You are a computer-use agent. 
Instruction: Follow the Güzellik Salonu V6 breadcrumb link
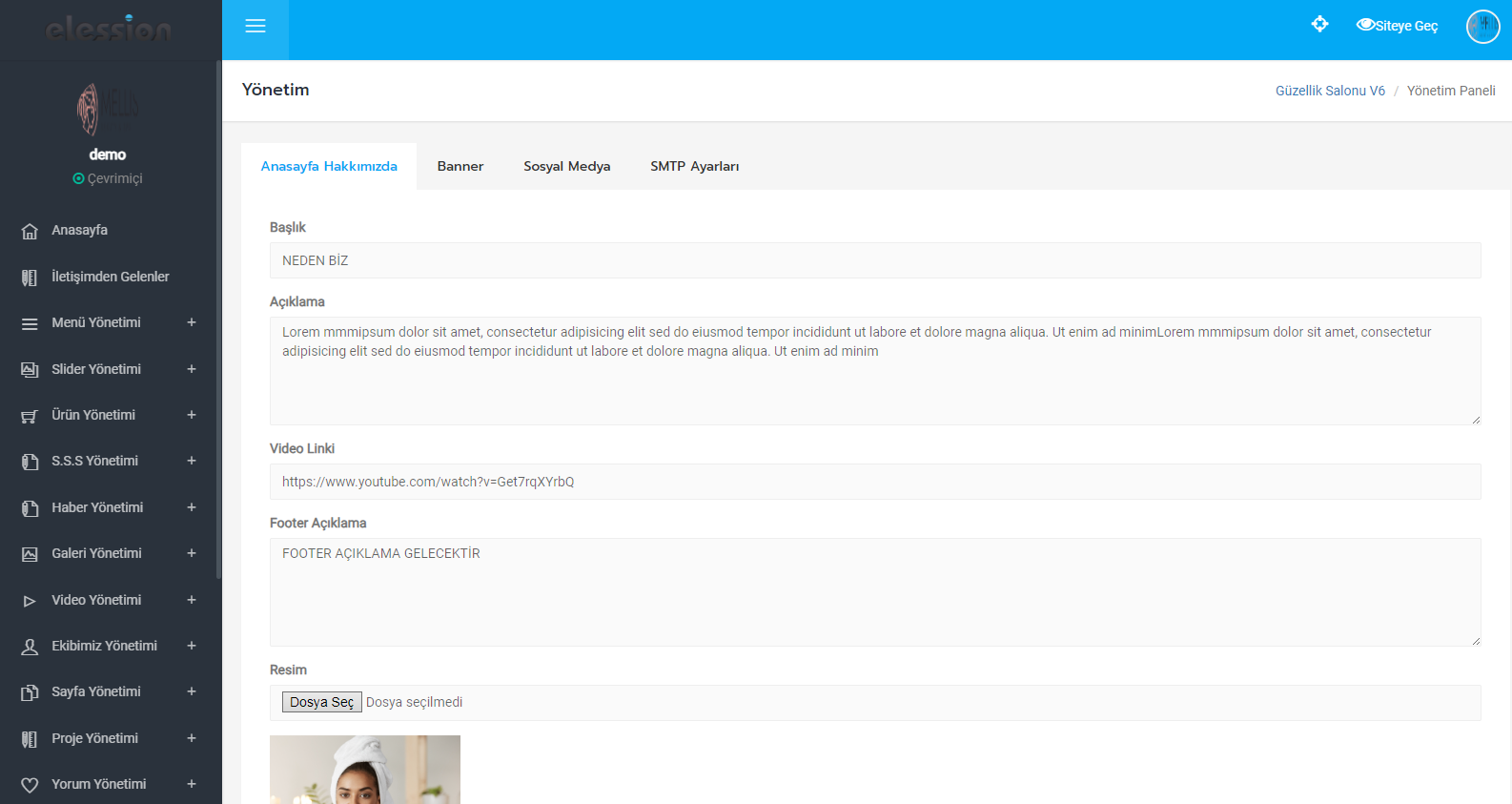[1330, 91]
